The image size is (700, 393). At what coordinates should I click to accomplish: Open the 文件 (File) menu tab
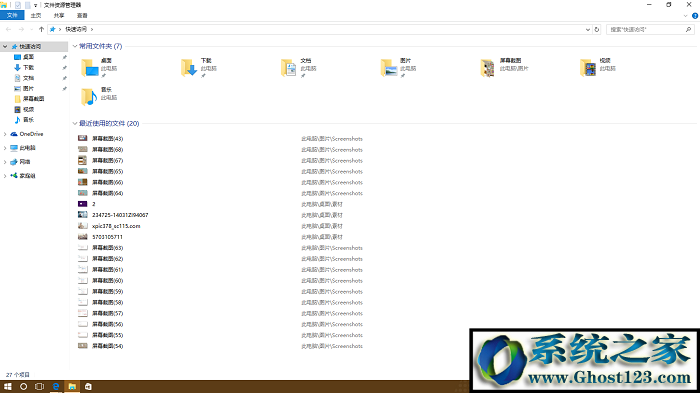point(12,16)
